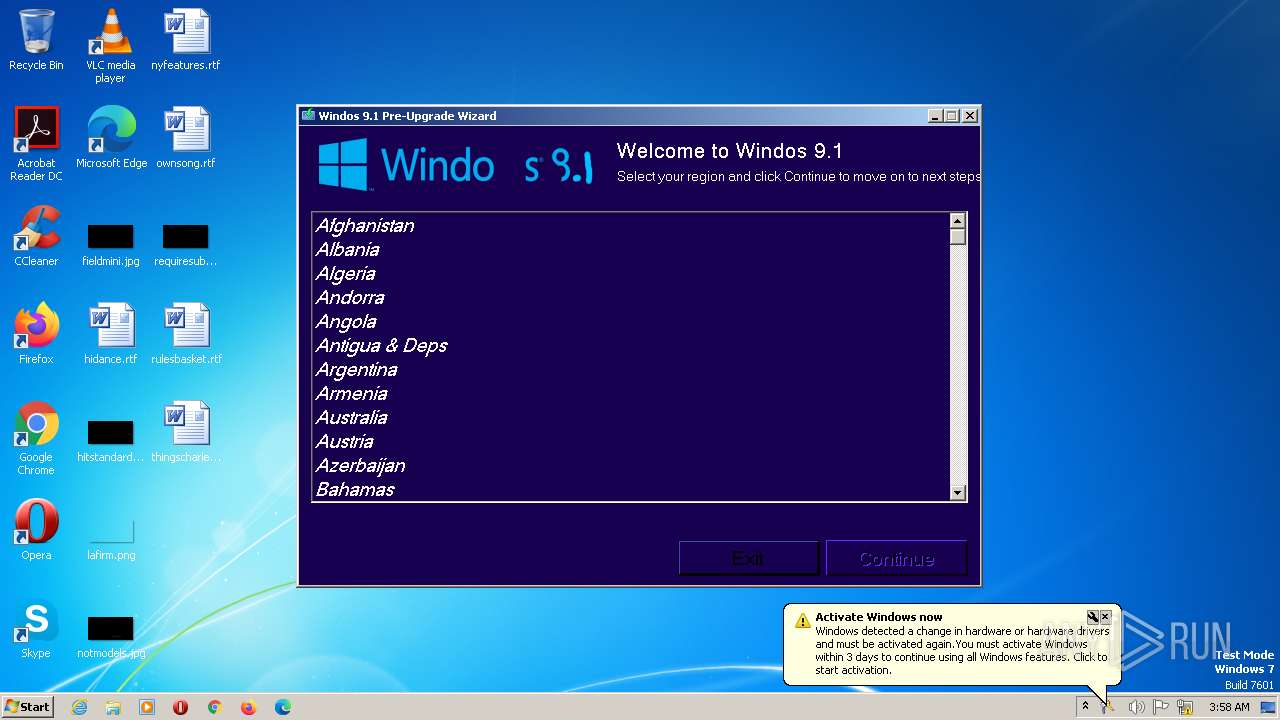Select Algeria in the region list
This screenshot has height=720, width=1280.
[x=631, y=274]
